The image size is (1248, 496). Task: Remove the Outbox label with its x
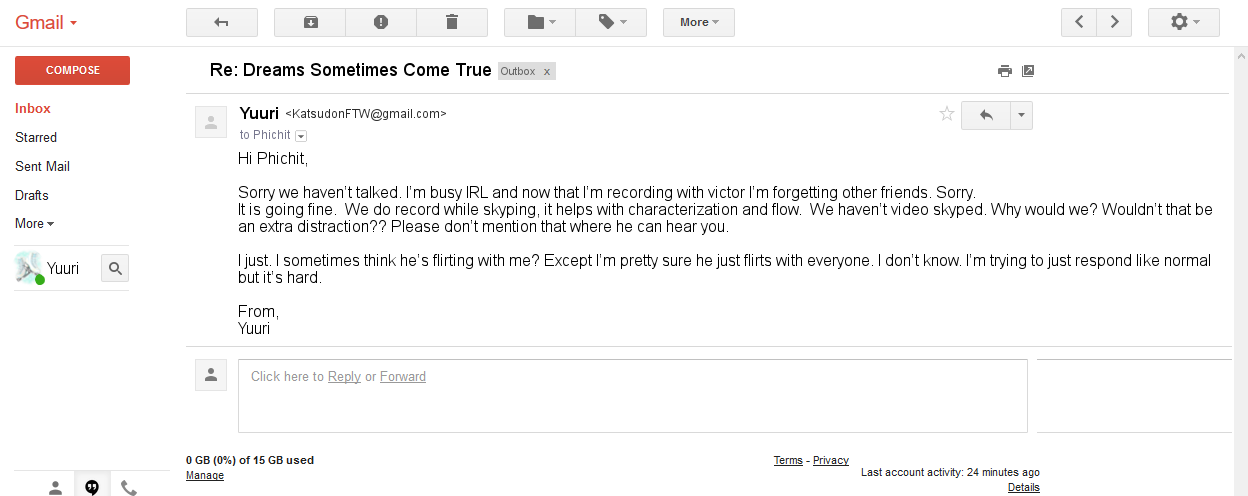[x=547, y=72]
